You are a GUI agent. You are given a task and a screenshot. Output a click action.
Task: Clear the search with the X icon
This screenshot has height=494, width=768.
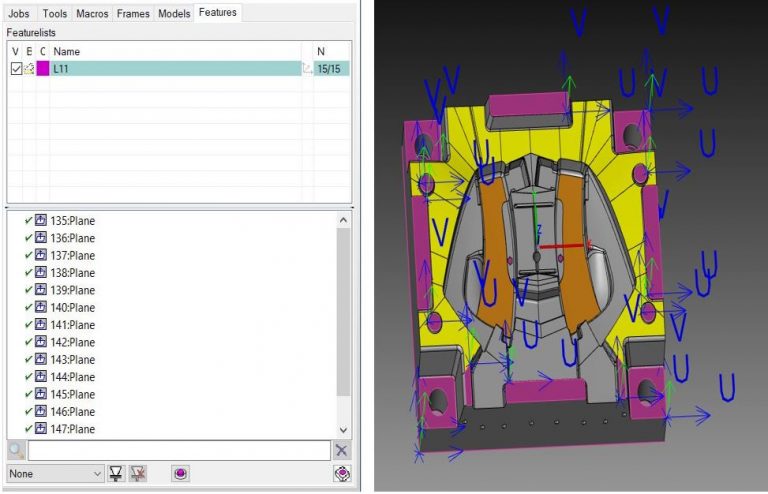coord(342,451)
